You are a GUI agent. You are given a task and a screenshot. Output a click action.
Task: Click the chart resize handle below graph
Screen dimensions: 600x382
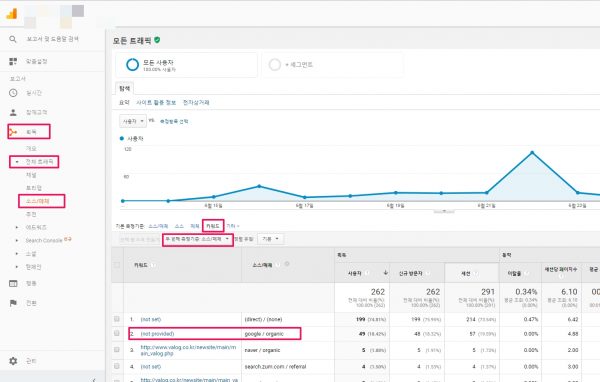(x=444, y=211)
